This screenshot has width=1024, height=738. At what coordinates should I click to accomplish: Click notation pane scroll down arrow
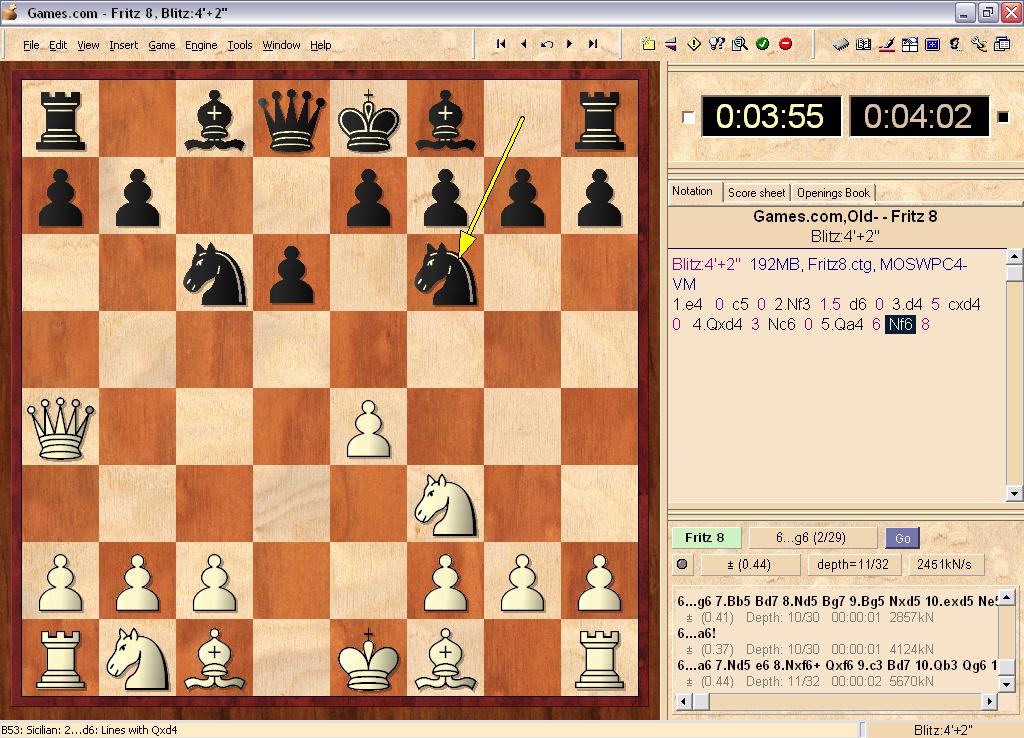(x=1014, y=494)
